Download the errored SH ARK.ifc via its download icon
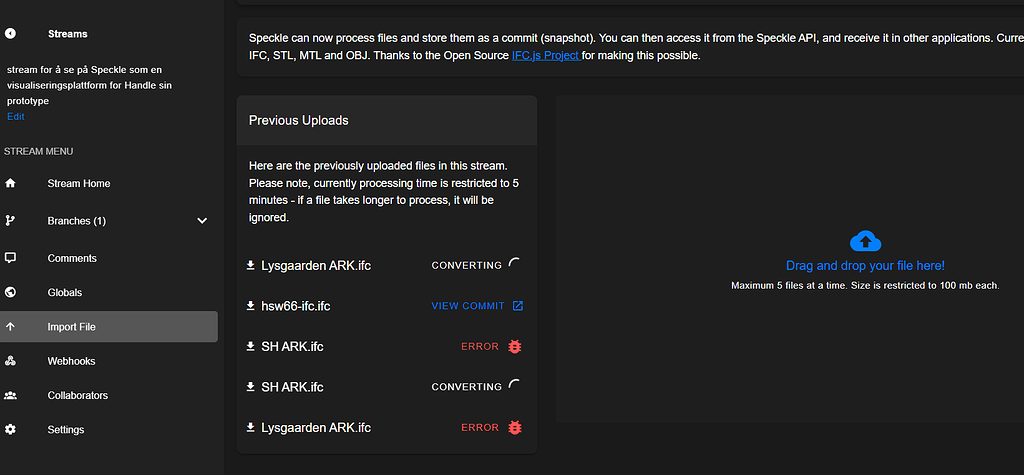 (250, 346)
